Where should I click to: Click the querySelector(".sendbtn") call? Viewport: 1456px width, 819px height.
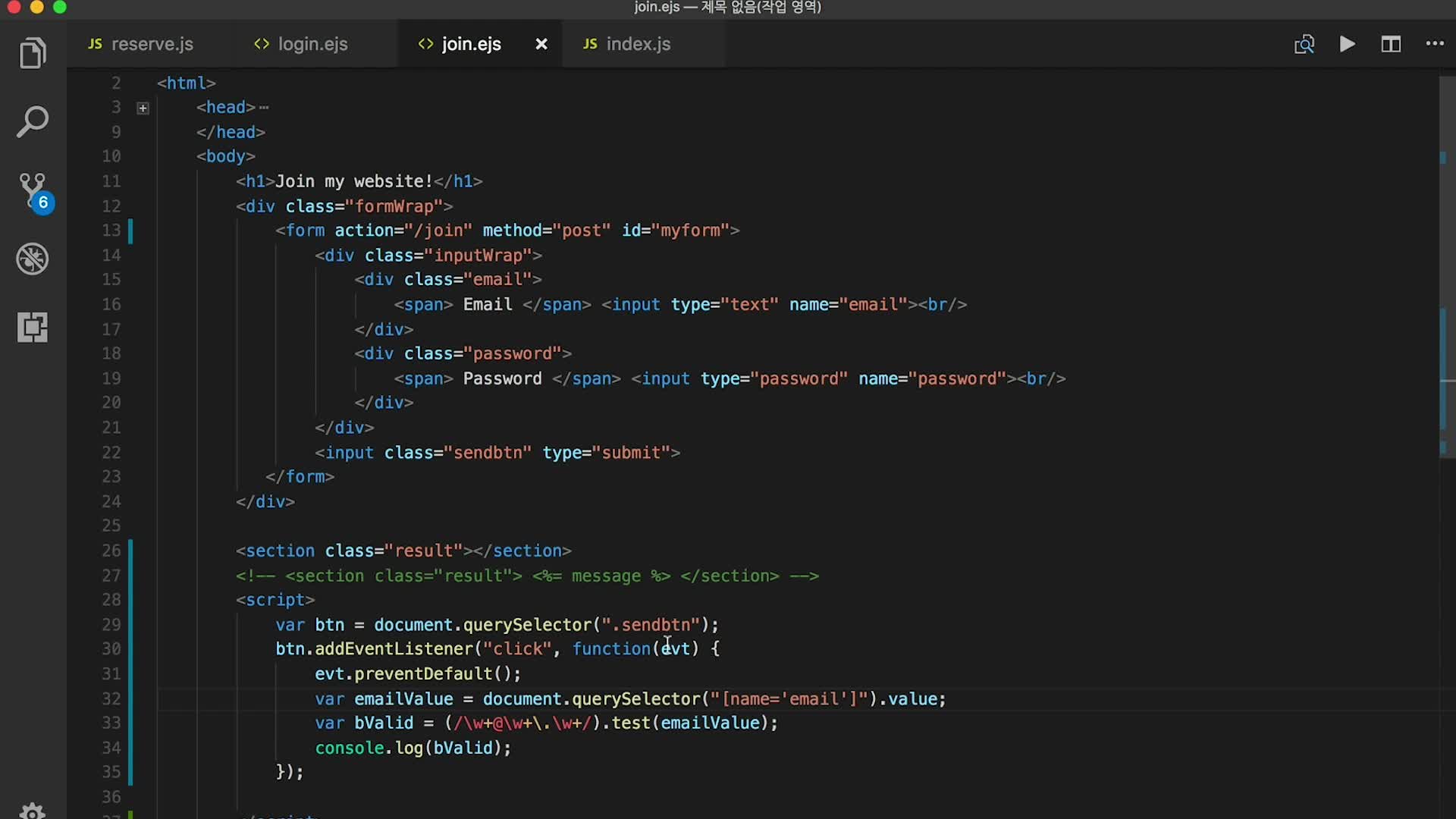586,625
